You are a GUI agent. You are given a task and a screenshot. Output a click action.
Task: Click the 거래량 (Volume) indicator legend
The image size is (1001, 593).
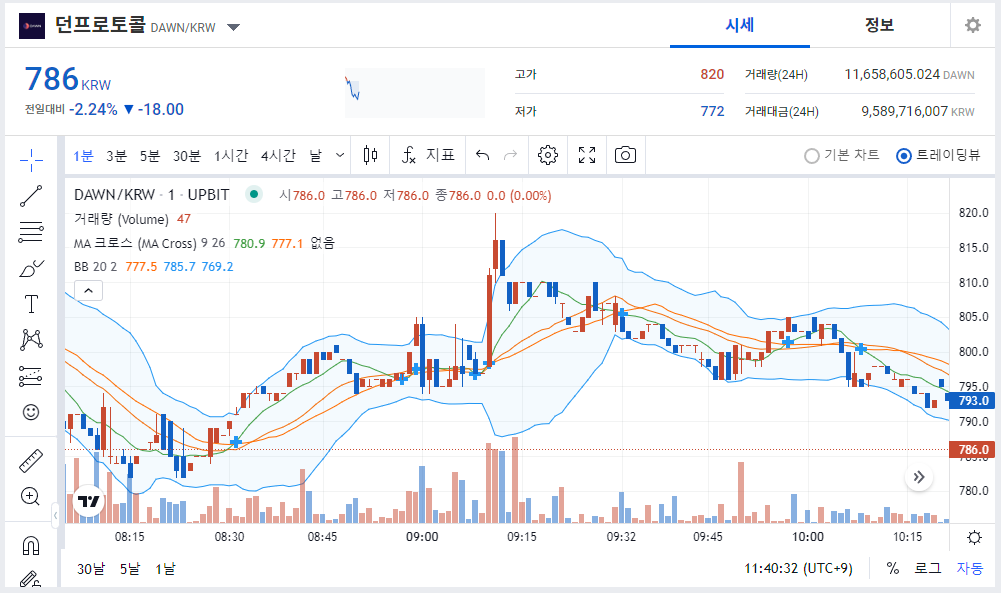[x=121, y=219]
